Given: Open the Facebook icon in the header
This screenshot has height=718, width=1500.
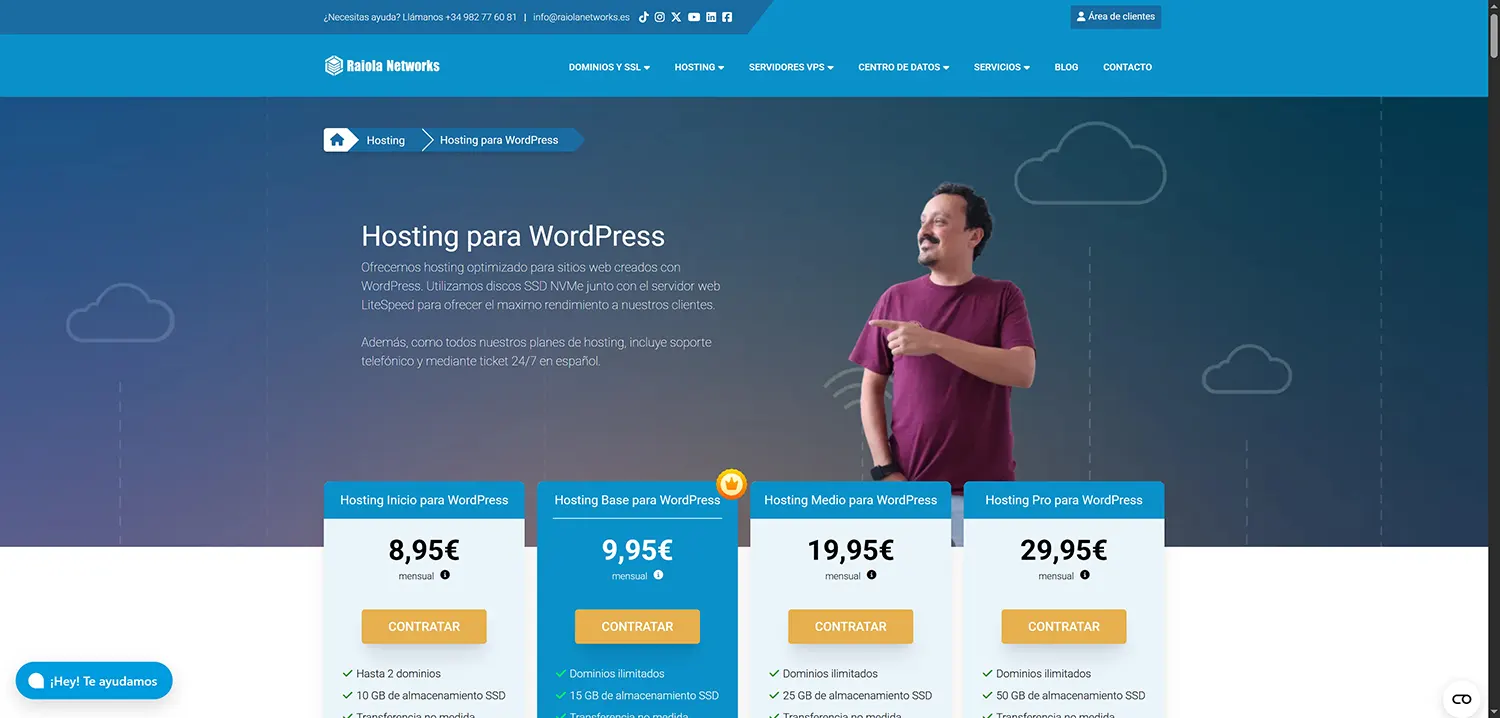Looking at the screenshot, I should [727, 16].
